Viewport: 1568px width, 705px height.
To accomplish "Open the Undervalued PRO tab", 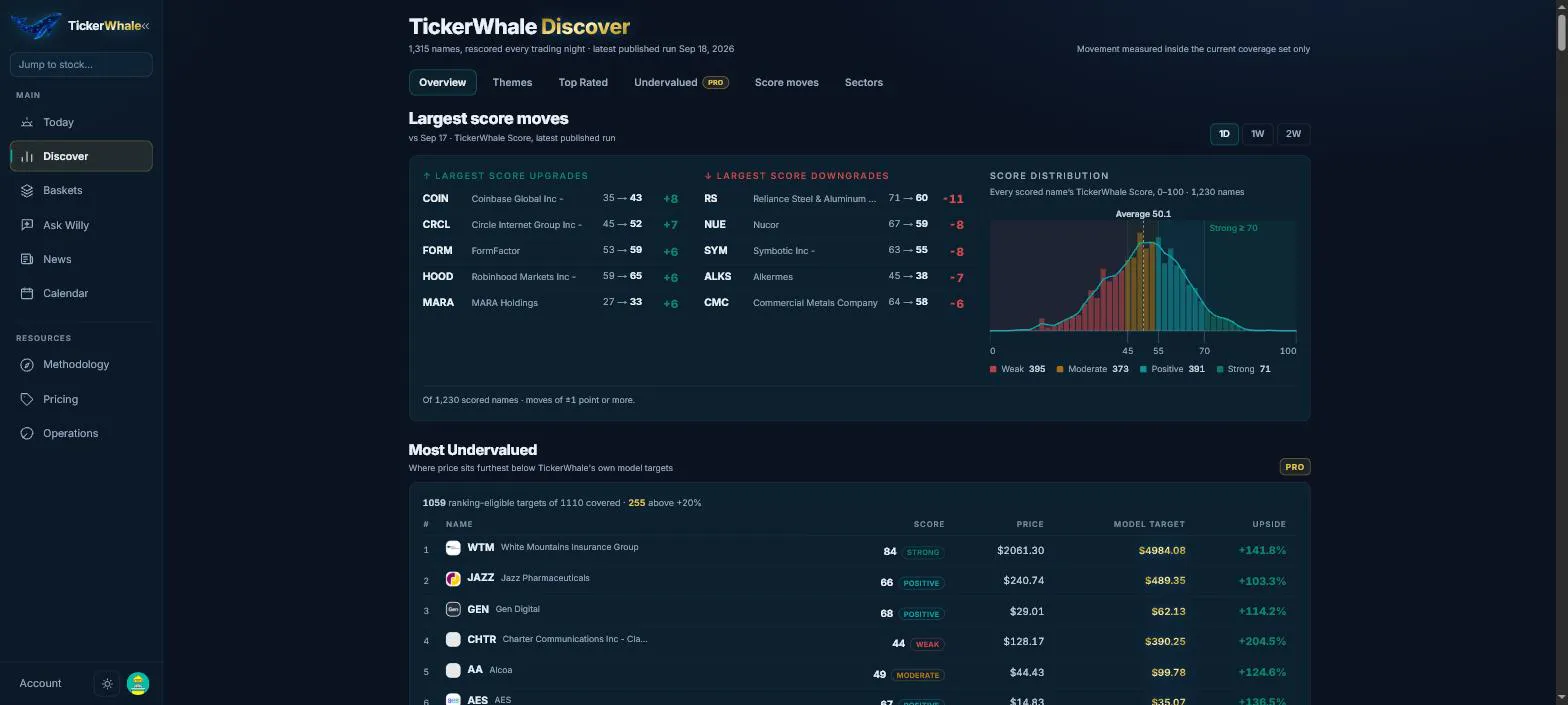I will pos(681,82).
